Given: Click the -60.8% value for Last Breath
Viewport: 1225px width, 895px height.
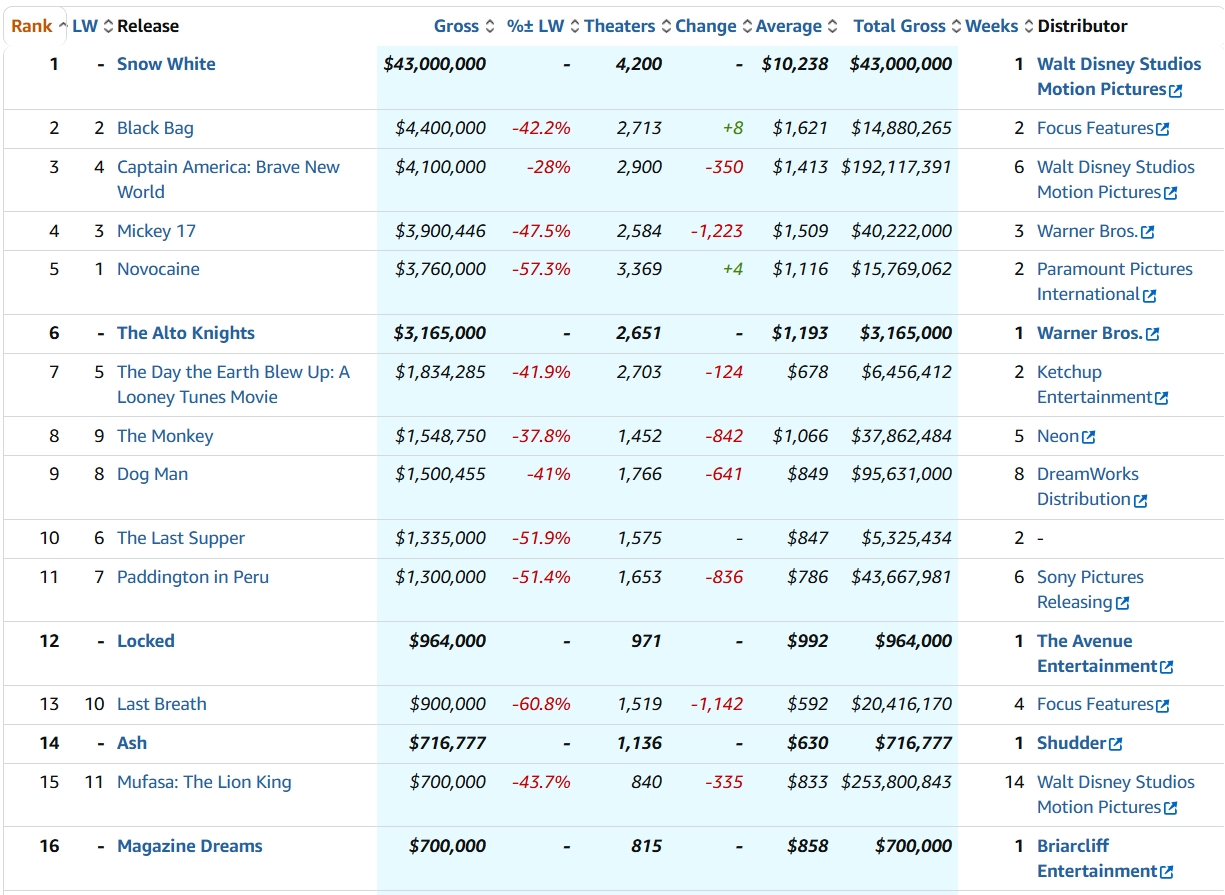Looking at the screenshot, I should tap(541, 704).
